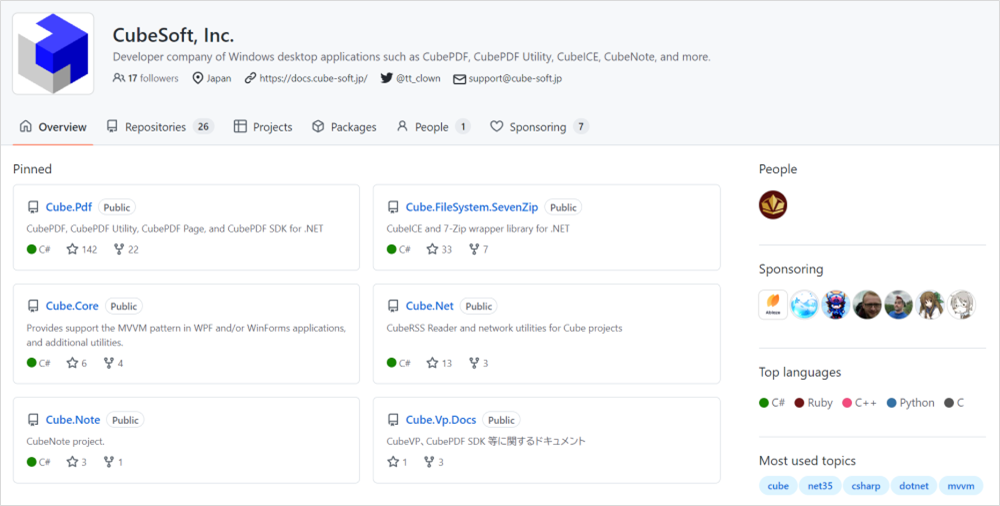The image size is (1000, 506).
Task: Select the C language in Top languages
Action: coord(954,403)
